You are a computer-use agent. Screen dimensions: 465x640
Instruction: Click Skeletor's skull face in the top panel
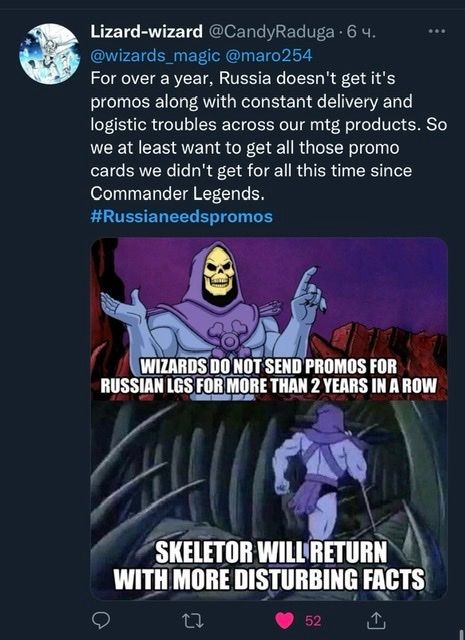219,271
